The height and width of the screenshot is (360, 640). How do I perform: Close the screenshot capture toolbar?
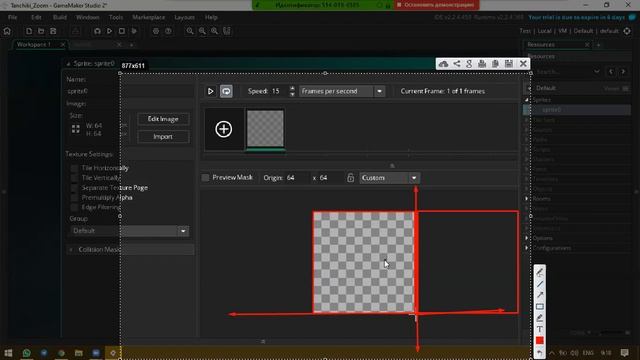coord(523,64)
